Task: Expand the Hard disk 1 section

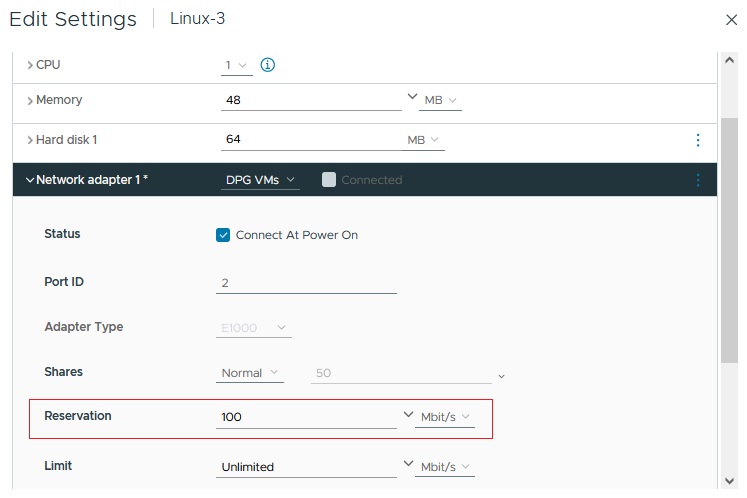Action: click(31, 140)
